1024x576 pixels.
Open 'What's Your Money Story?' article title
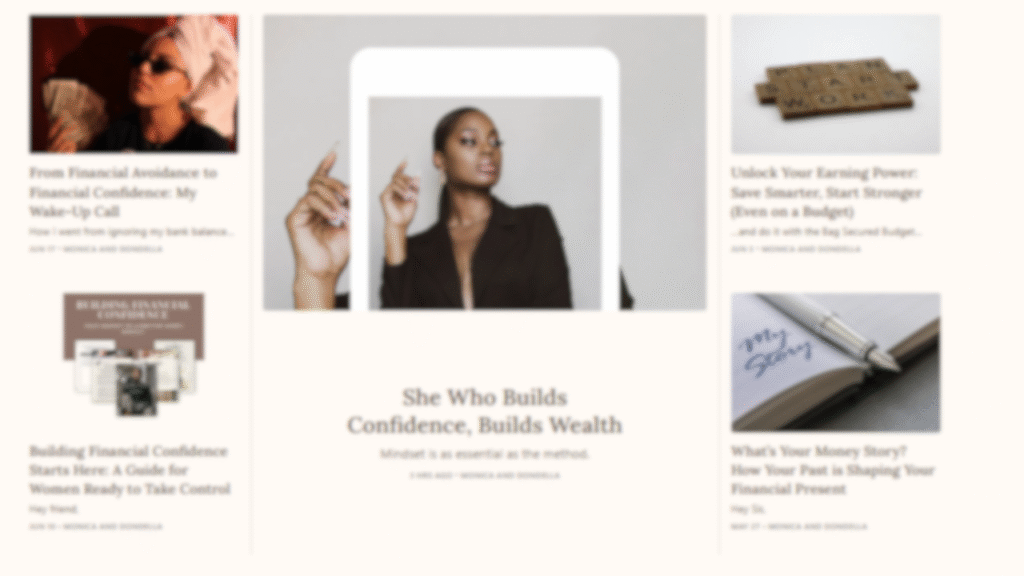(x=833, y=470)
